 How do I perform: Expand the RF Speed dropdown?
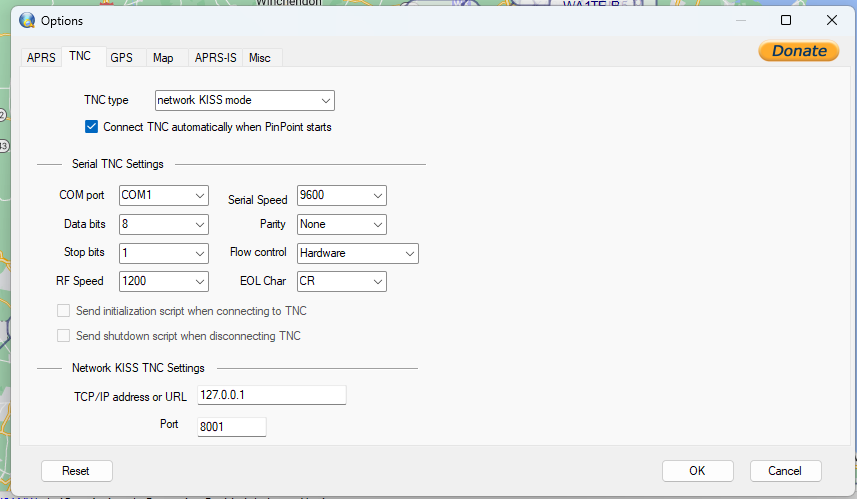coord(163,281)
